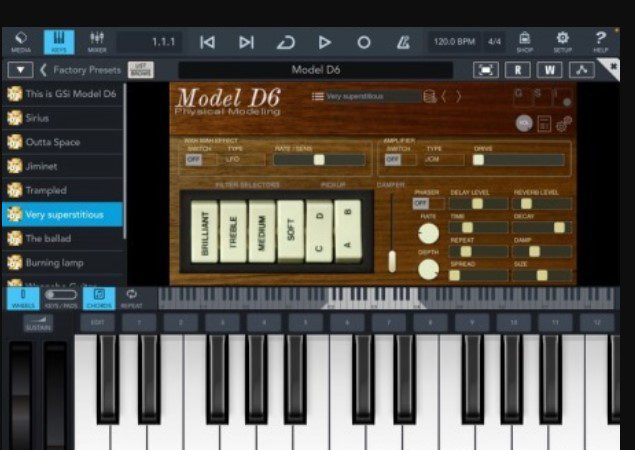Go to previous plugin program
Image resolution: width=635 pixels, height=450 pixels.
[x=444, y=96]
